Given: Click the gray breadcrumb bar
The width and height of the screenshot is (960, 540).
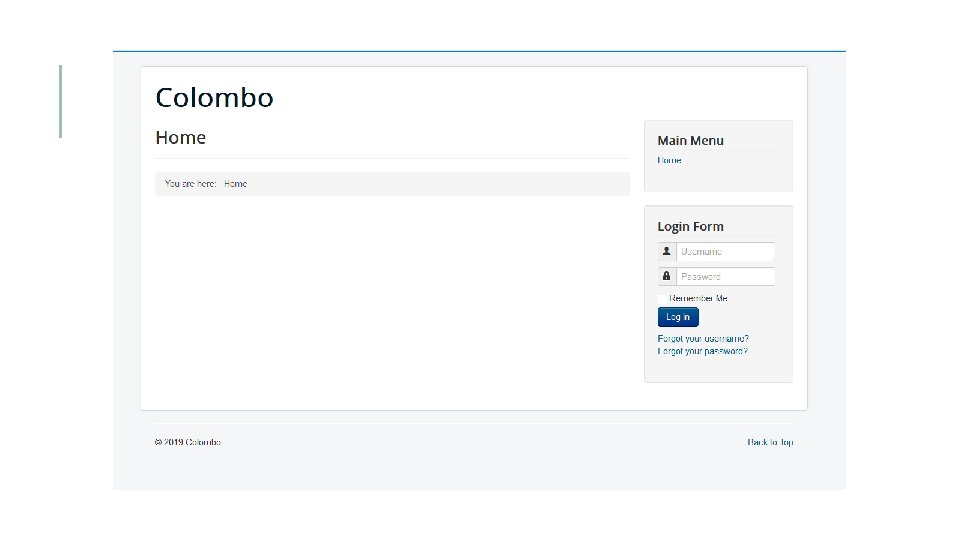Looking at the screenshot, I should point(392,184).
